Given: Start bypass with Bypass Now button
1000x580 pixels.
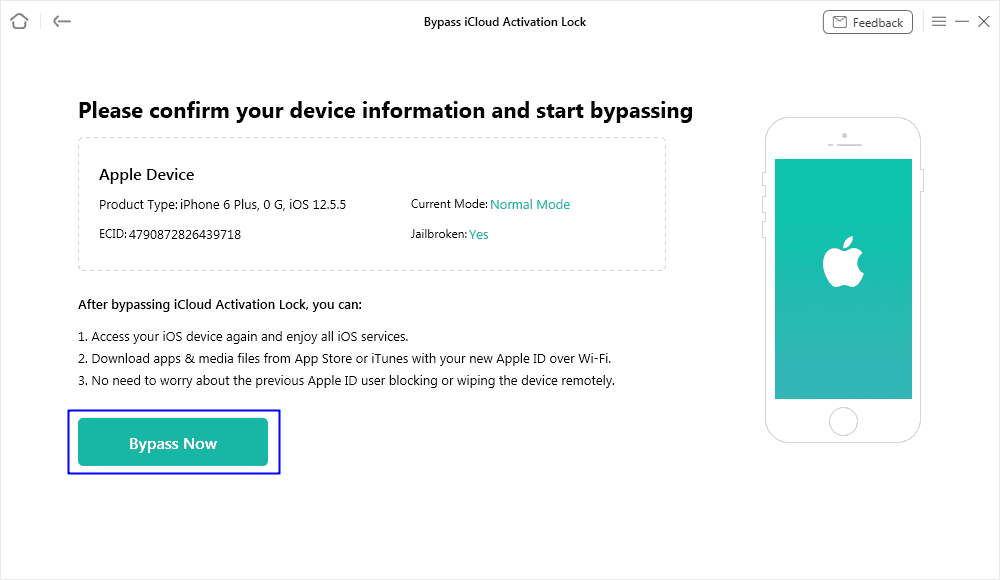Looking at the screenshot, I should point(173,442).
